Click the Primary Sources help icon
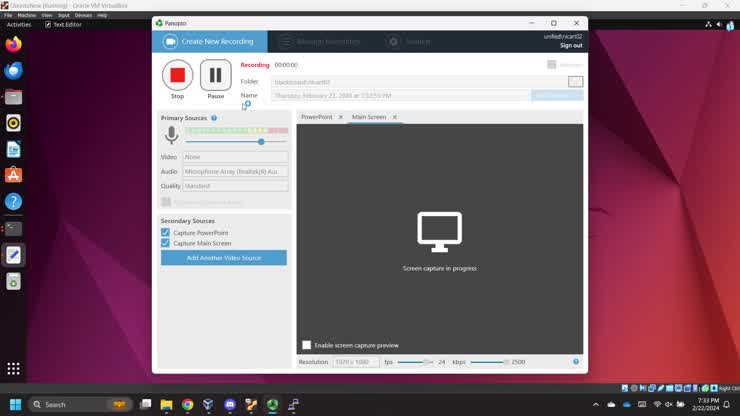 [x=214, y=118]
